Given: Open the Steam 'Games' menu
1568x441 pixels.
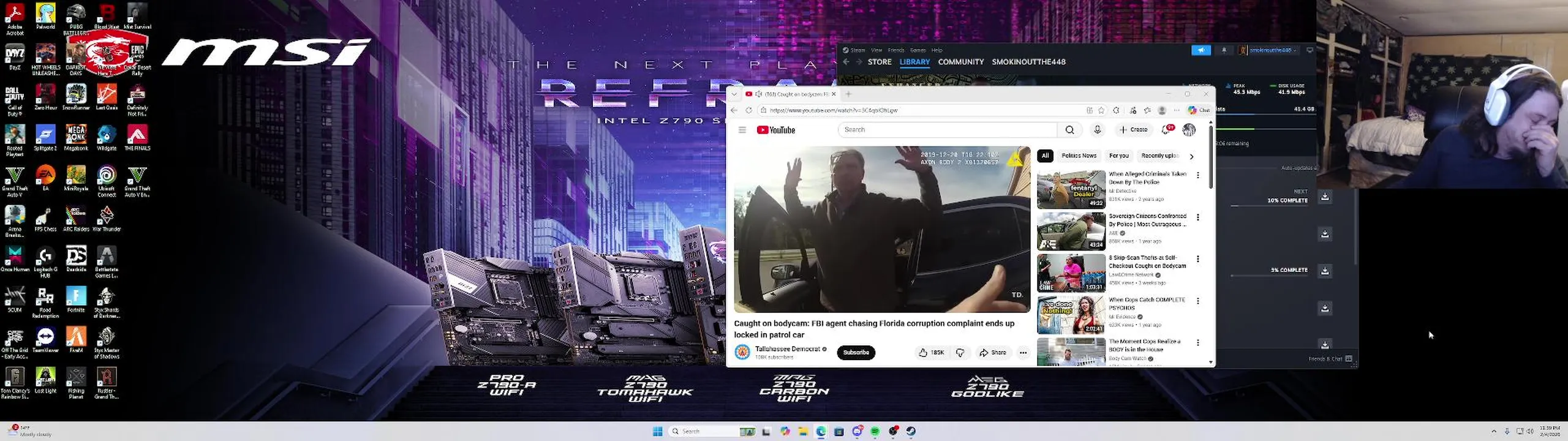Looking at the screenshot, I should 918,50.
